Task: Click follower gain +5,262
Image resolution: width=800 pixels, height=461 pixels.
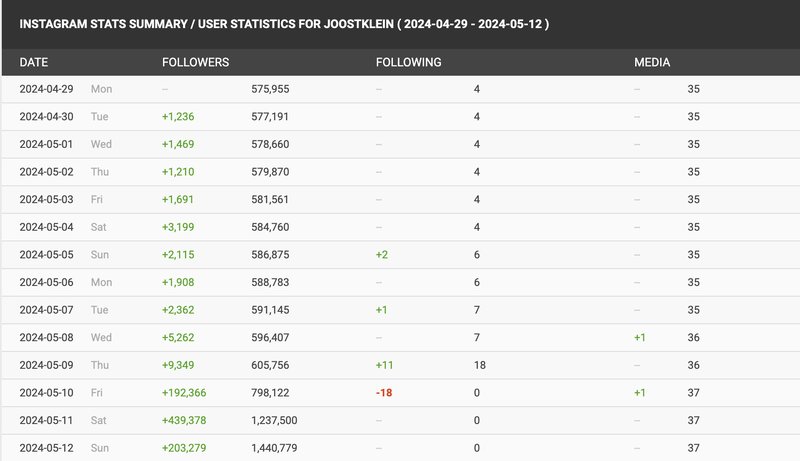Action: point(178,337)
